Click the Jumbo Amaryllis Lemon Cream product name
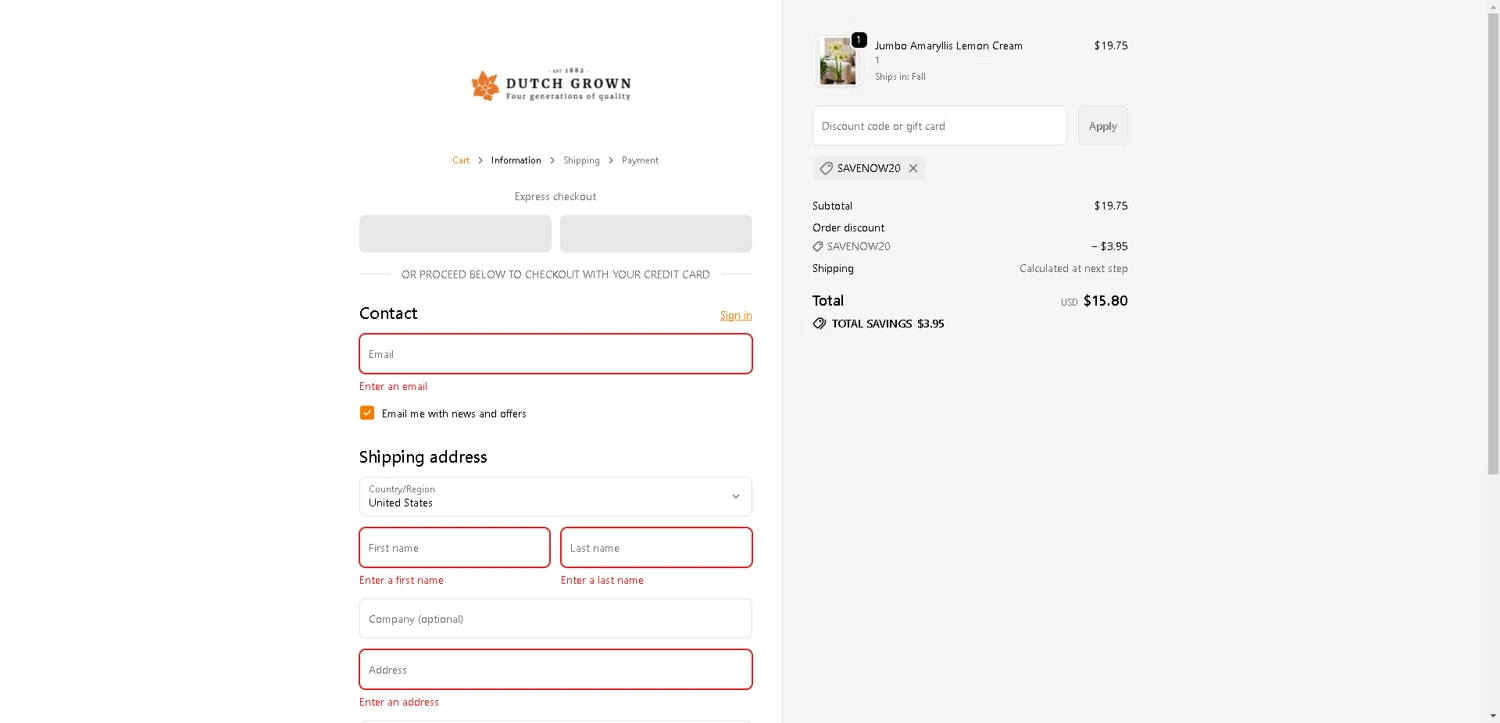This screenshot has height=723, width=1500. [948, 46]
